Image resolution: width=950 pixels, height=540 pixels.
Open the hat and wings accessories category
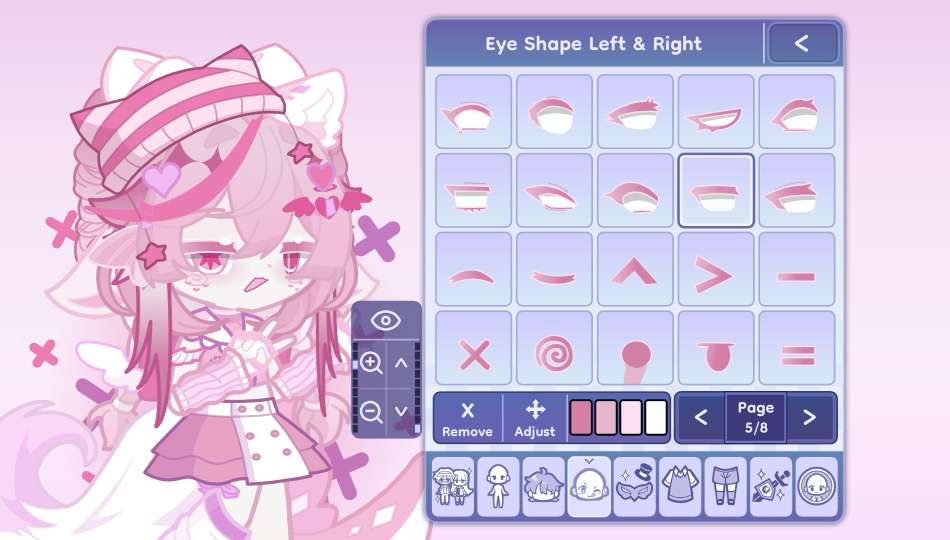(x=634, y=487)
